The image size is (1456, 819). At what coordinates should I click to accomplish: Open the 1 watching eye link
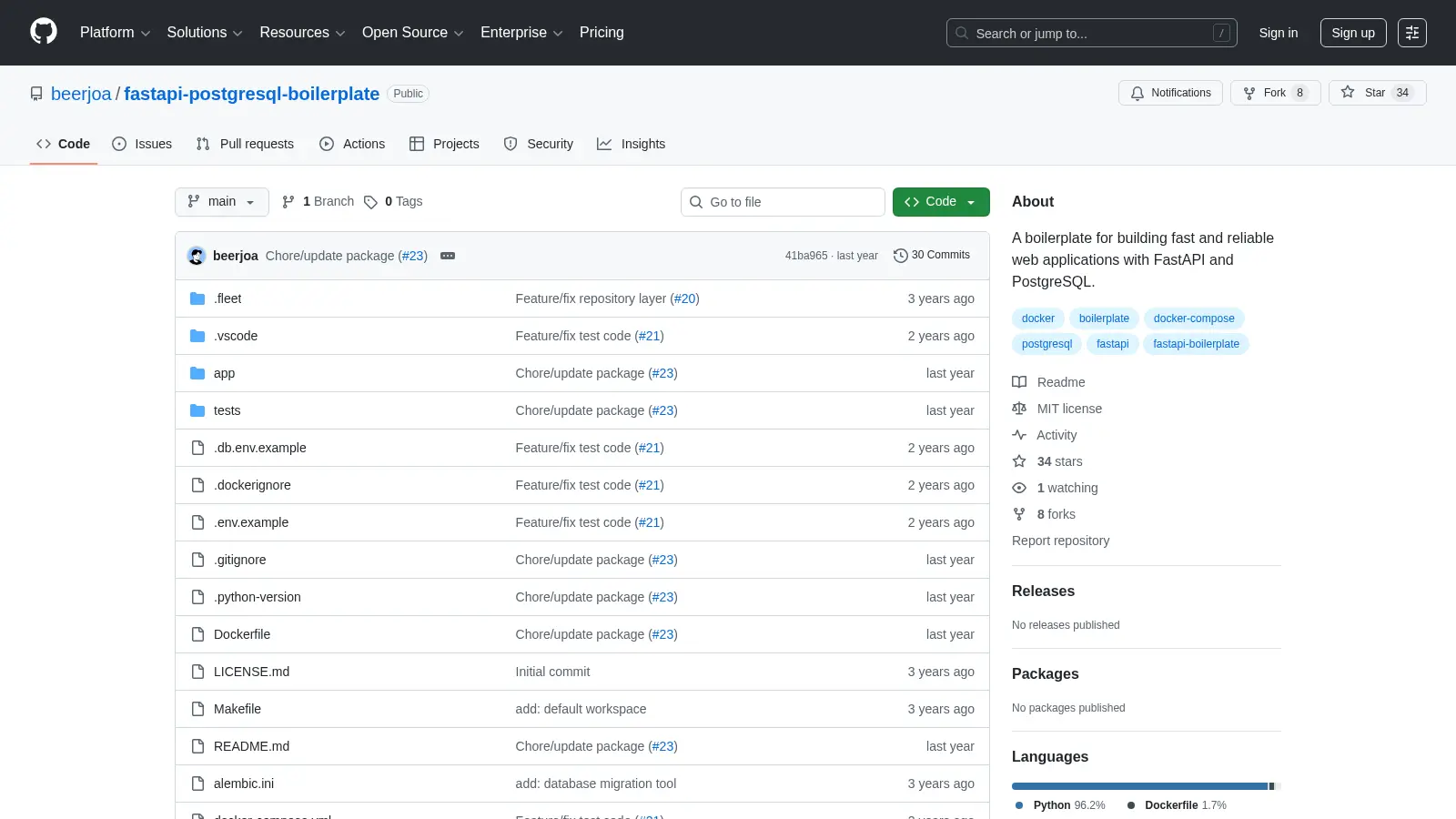1055,488
